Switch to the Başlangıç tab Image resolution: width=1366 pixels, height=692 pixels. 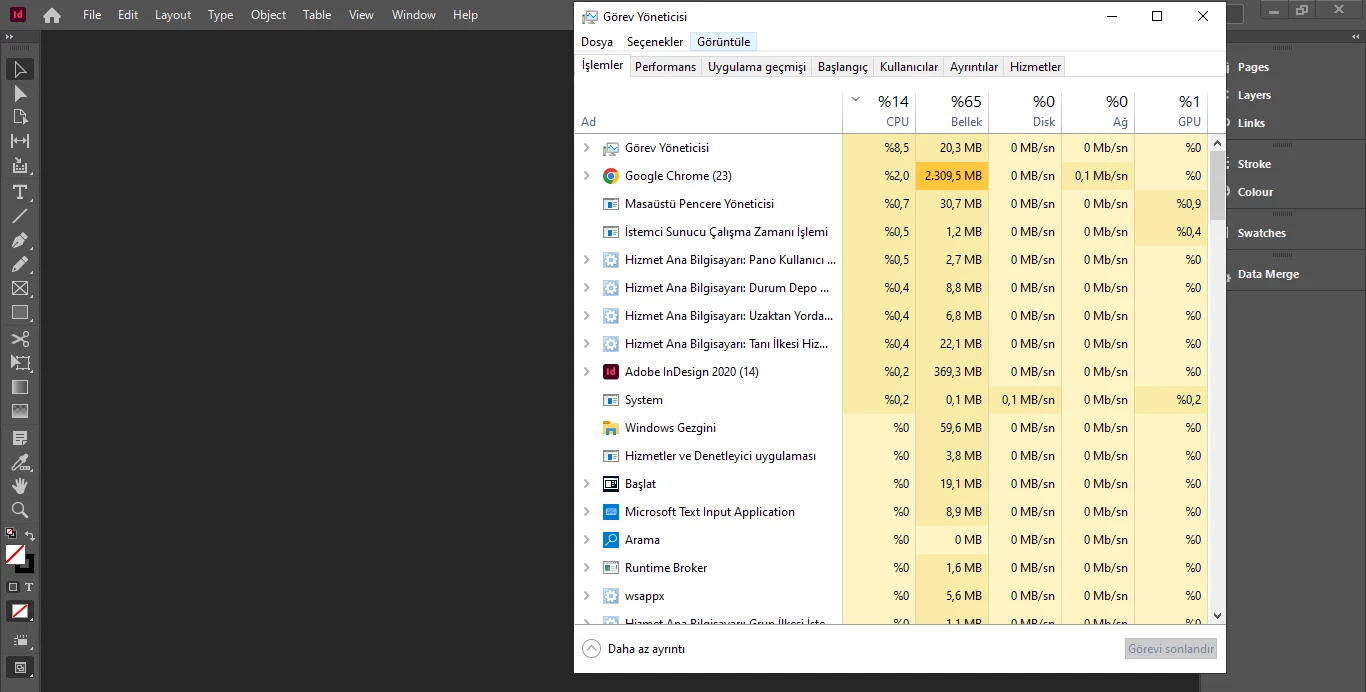842,67
